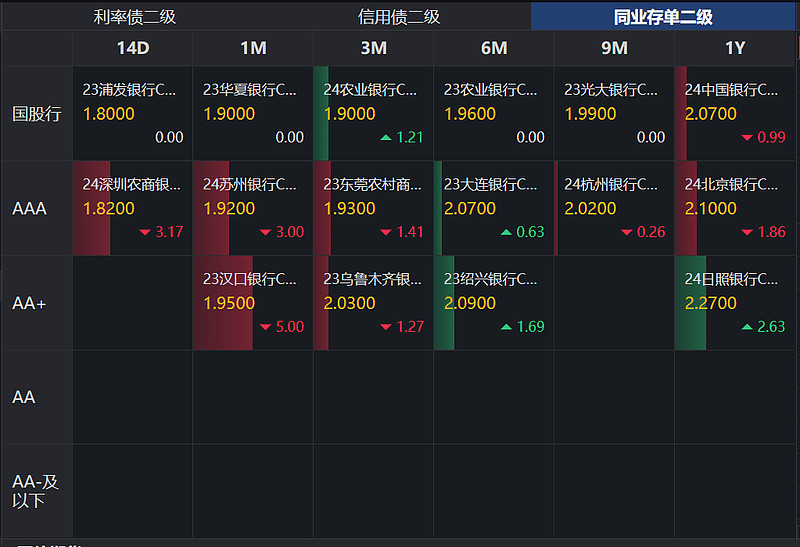This screenshot has height=547, width=800.
Task: Open the 23光大银行C... cell
Action: click(x=614, y=113)
